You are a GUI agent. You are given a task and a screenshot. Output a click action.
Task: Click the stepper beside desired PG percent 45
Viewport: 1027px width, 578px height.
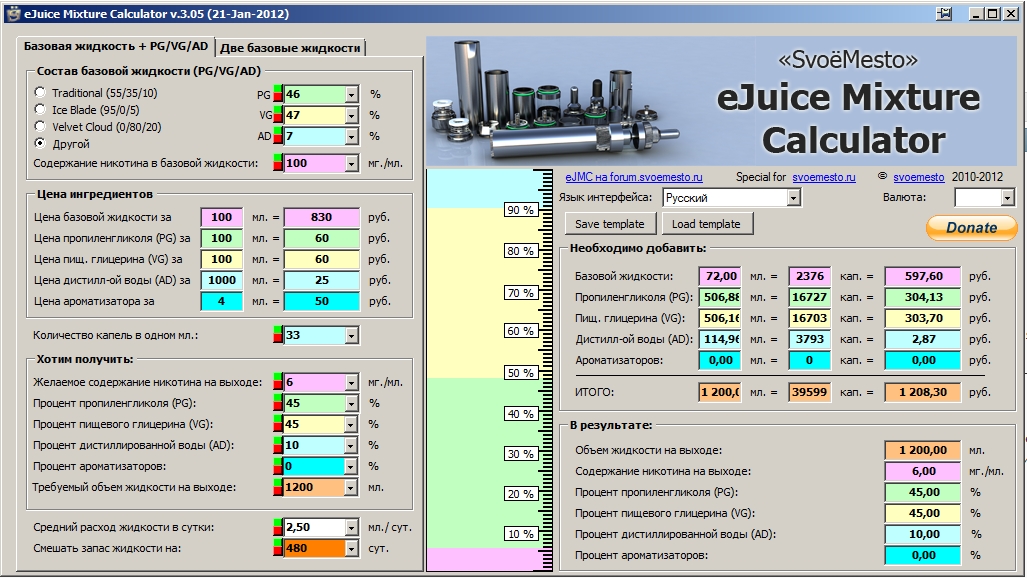[x=278, y=403]
